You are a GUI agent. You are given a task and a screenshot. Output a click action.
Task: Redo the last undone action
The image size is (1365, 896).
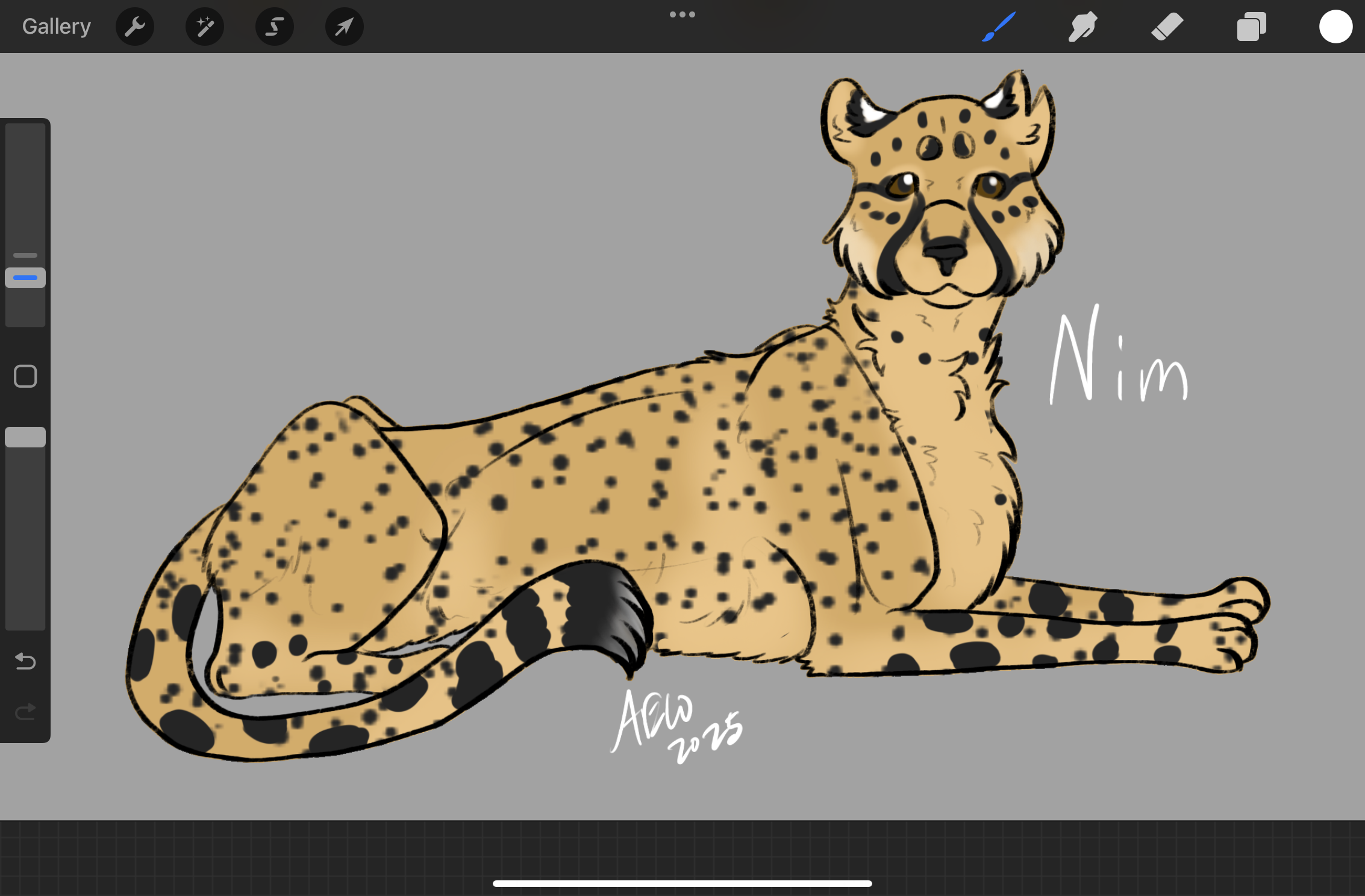pyautogui.click(x=25, y=712)
